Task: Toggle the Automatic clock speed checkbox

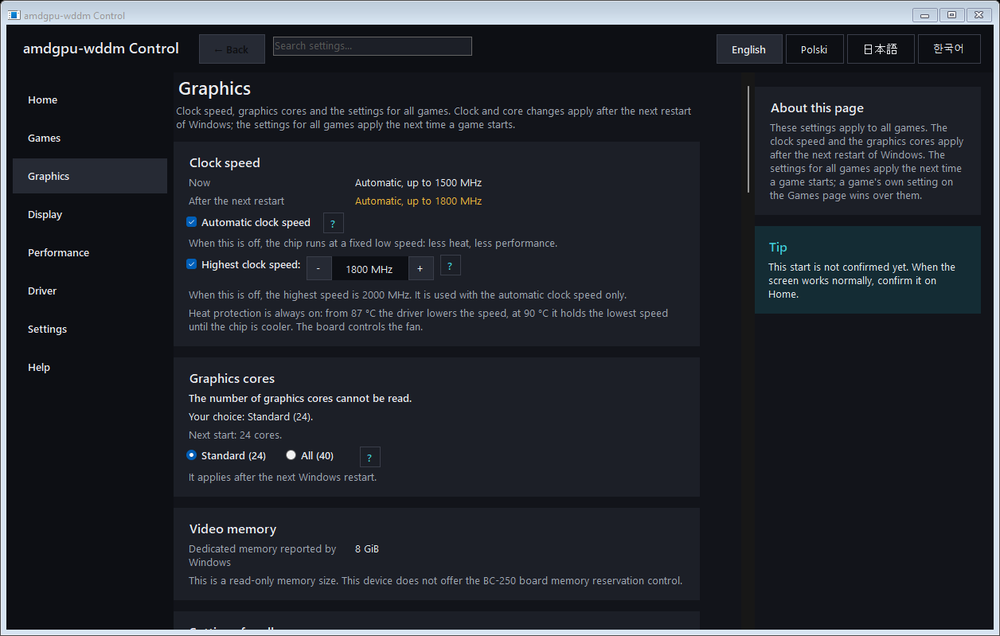Action: [191, 222]
